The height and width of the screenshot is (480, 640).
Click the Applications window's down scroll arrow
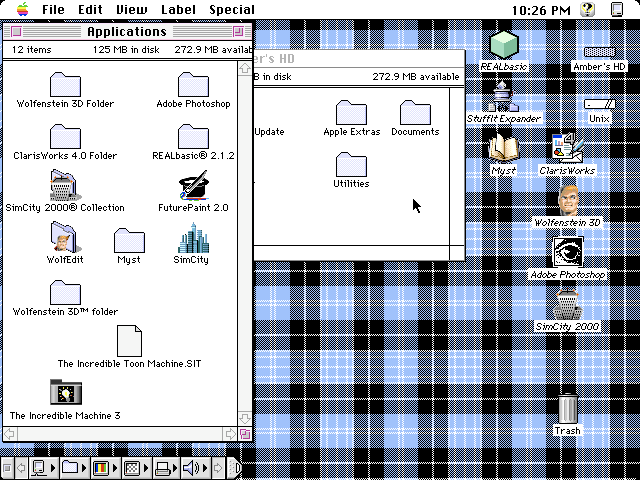(244, 418)
